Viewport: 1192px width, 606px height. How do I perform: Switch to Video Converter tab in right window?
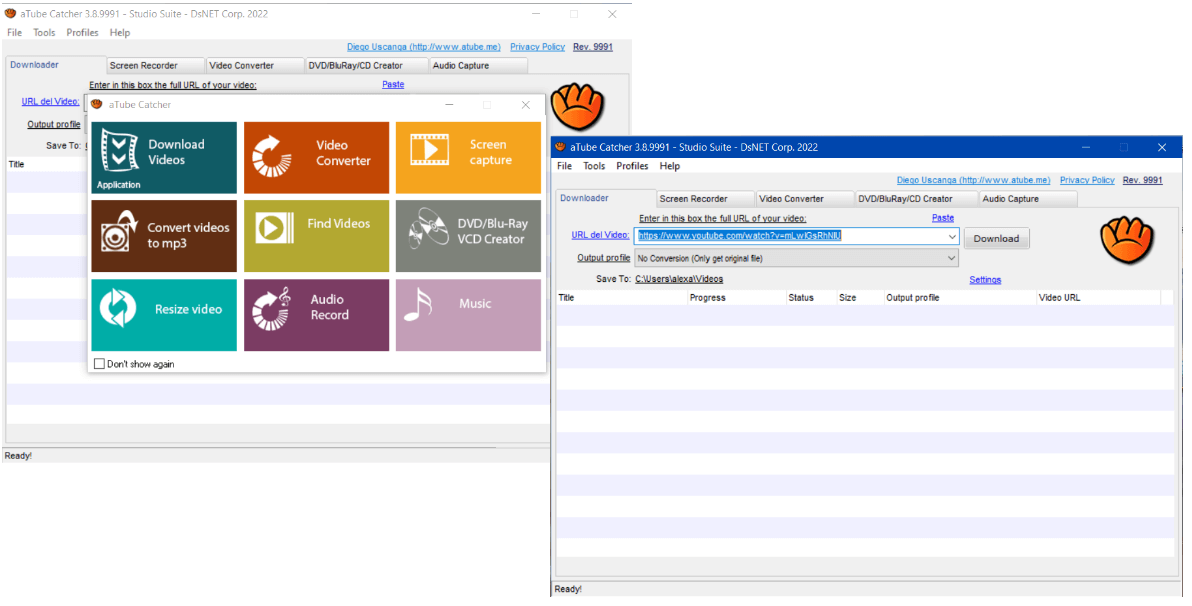tap(805, 198)
